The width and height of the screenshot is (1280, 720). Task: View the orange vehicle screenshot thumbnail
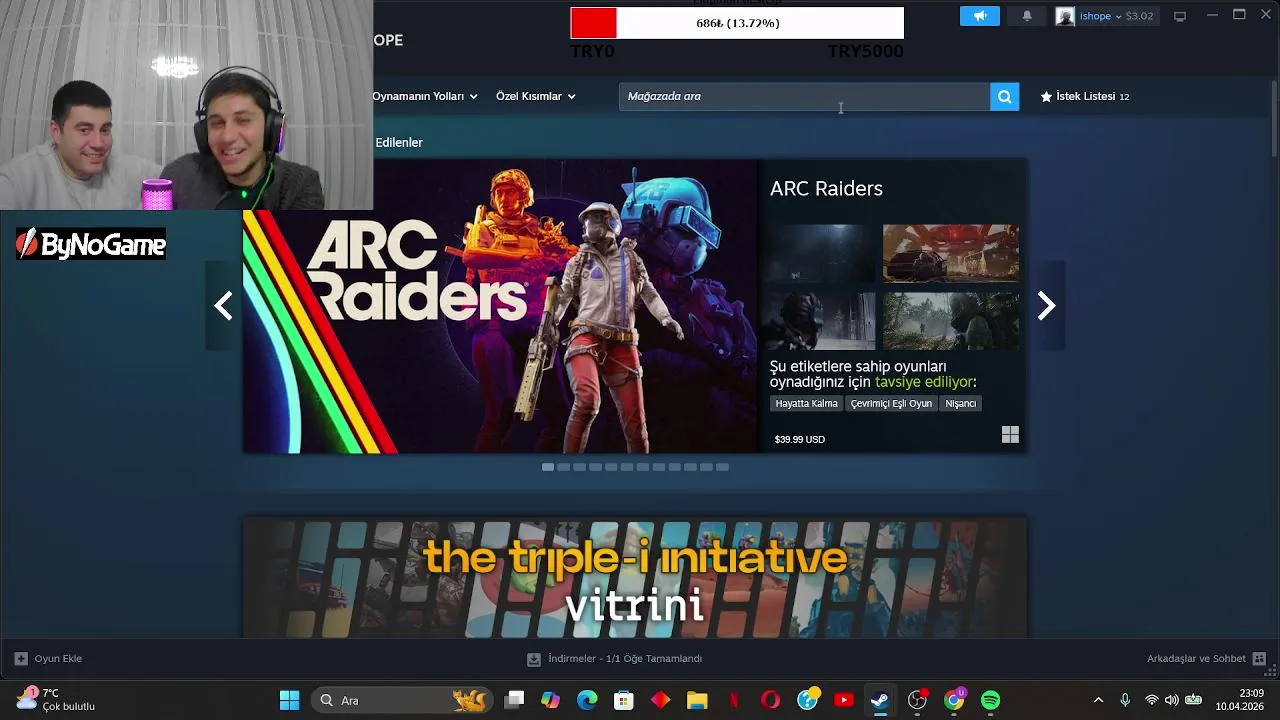(x=951, y=253)
